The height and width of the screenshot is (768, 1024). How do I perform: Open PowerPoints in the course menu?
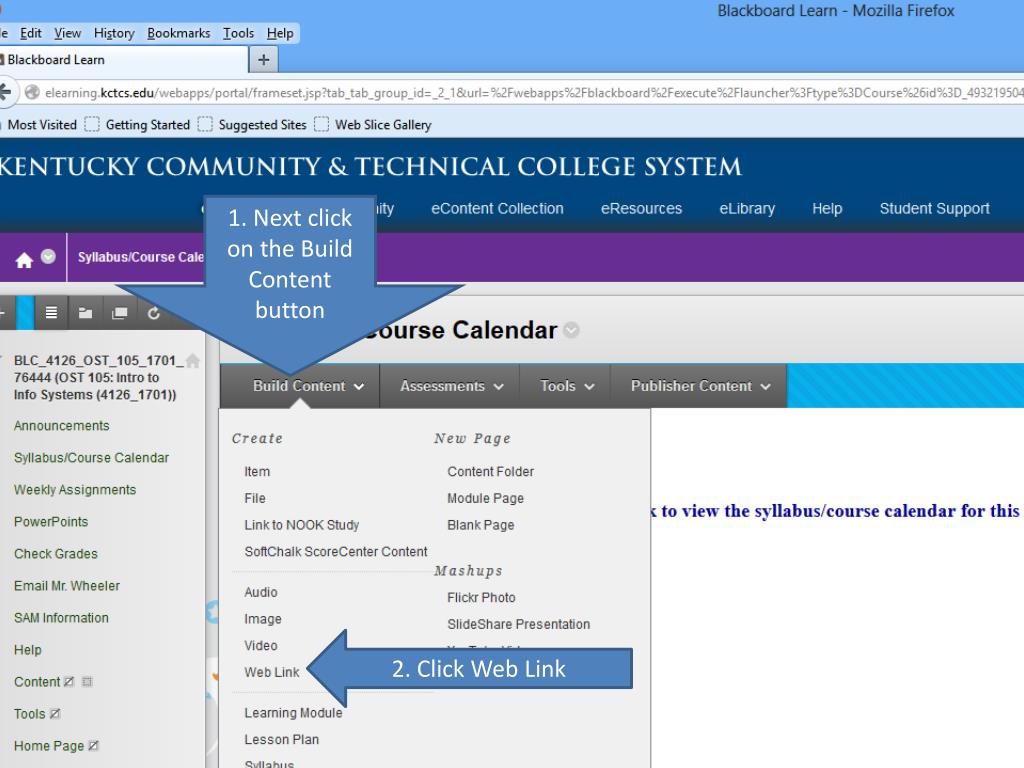[51, 522]
